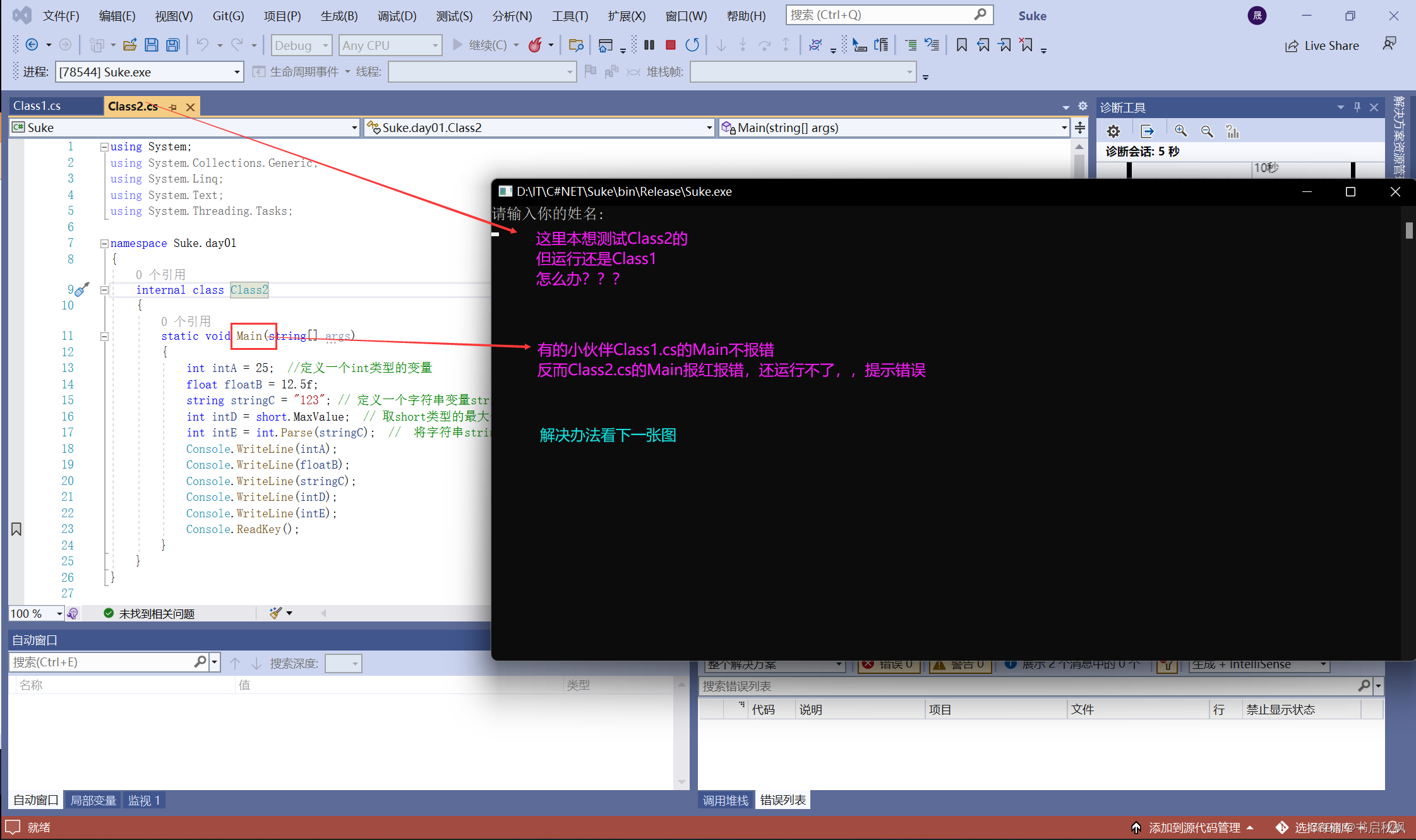This screenshot has width=1416, height=840.
Task: Go to previous bookmark icon
Action: click(x=983, y=45)
